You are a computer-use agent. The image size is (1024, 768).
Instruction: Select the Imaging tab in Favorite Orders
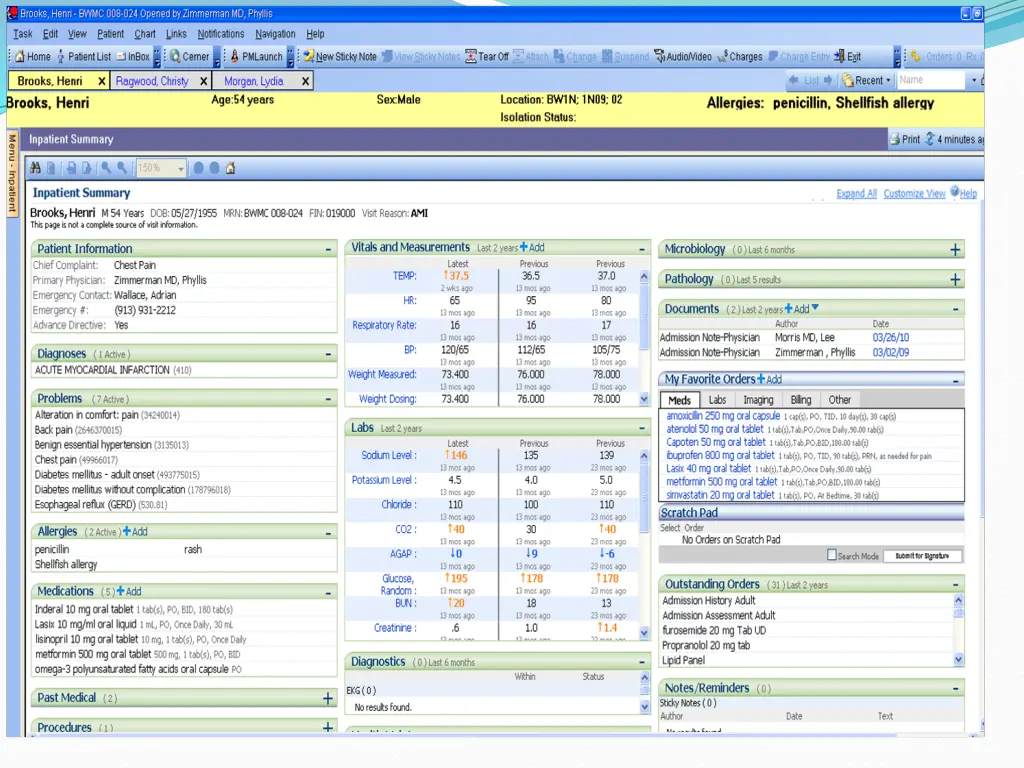pyautogui.click(x=758, y=400)
